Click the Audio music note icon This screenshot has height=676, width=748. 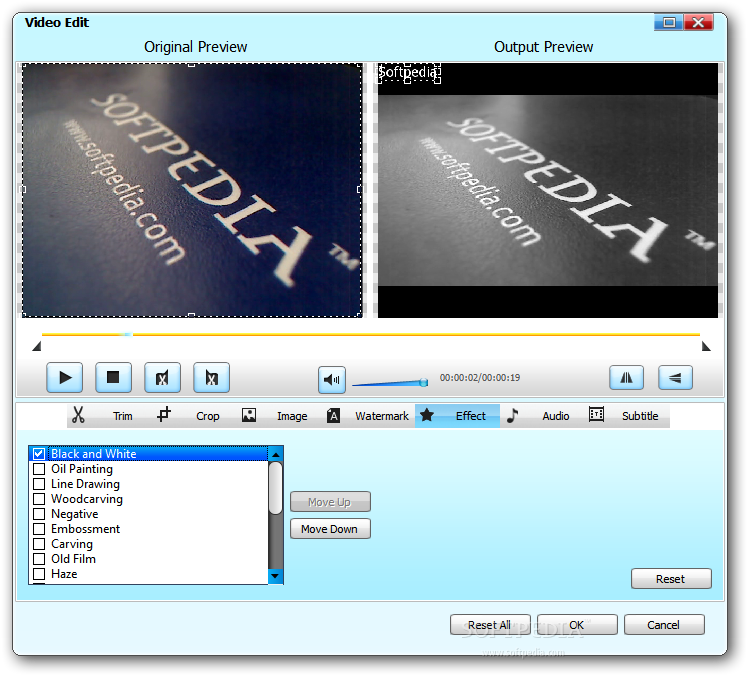[512, 415]
